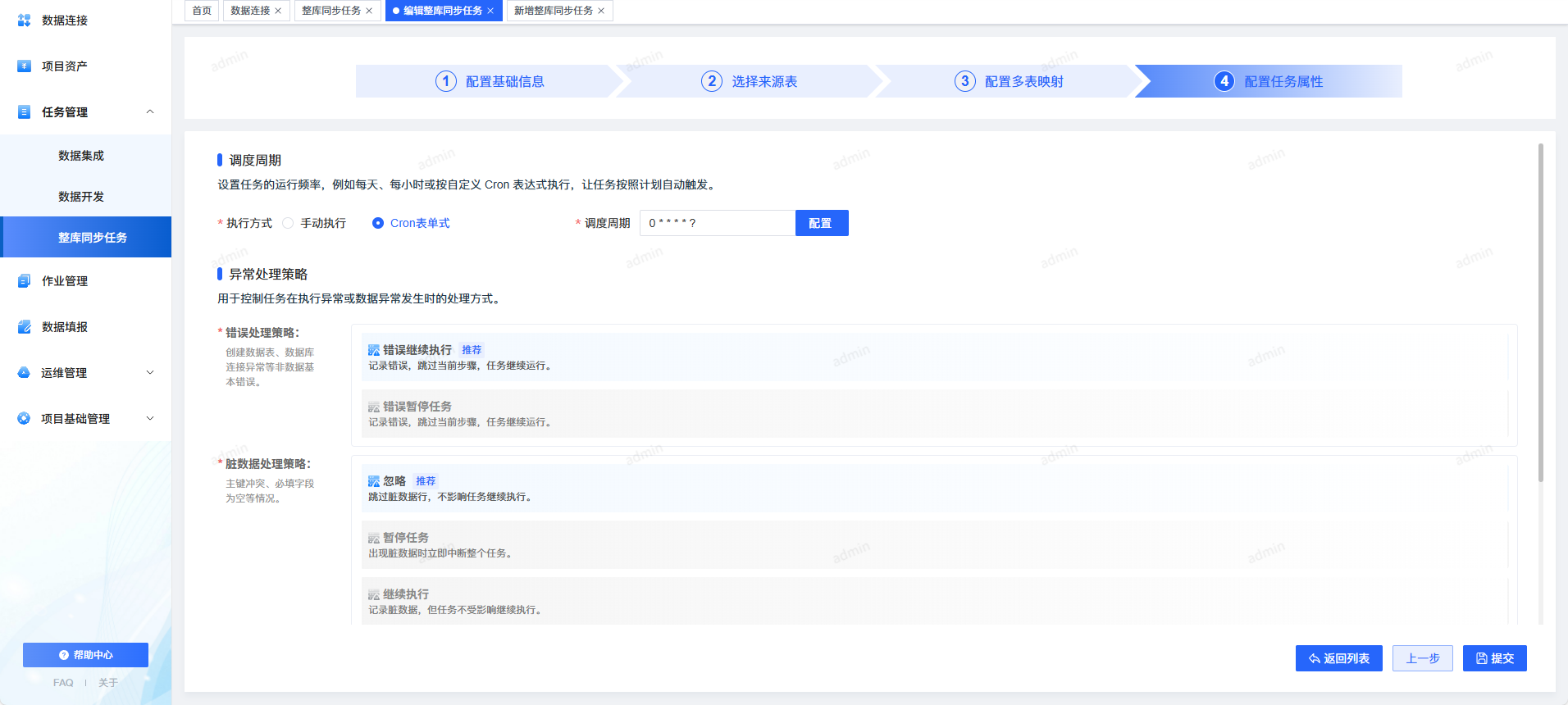Close the 编辑整库同步任务 tab
This screenshot has width=1568, height=705.
(x=490, y=11)
